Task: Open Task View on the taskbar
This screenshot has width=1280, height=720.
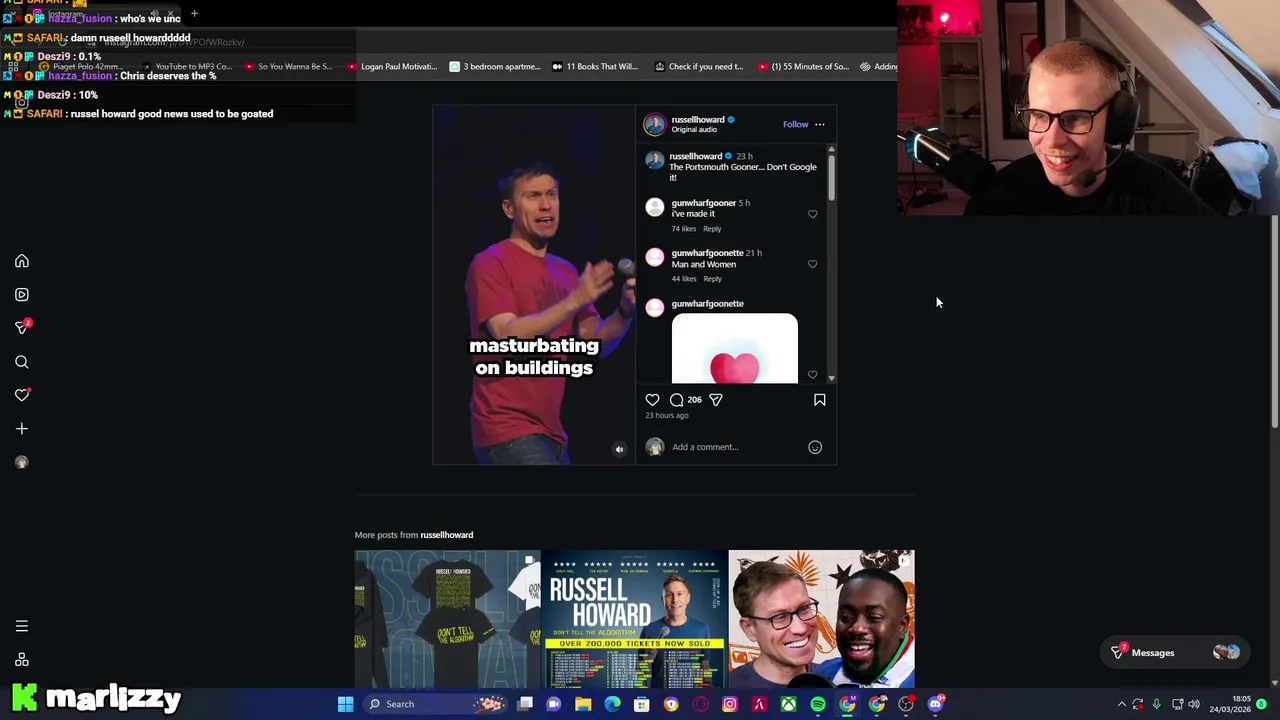Action: [525, 704]
